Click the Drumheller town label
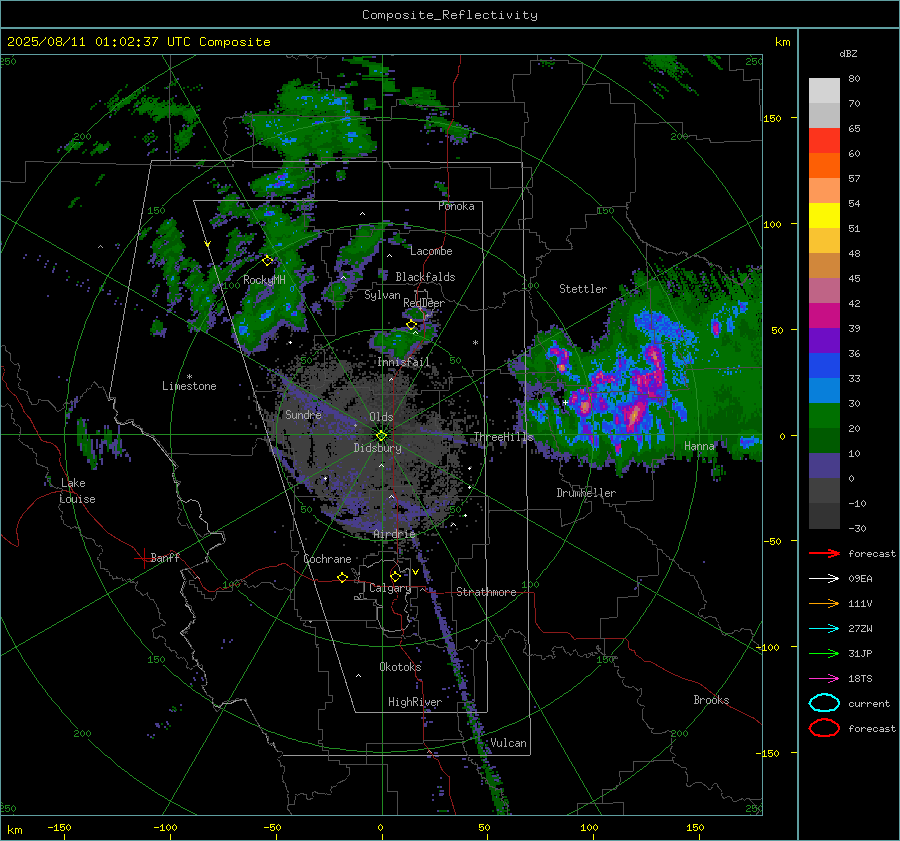This screenshot has height=841, width=900. [586, 493]
